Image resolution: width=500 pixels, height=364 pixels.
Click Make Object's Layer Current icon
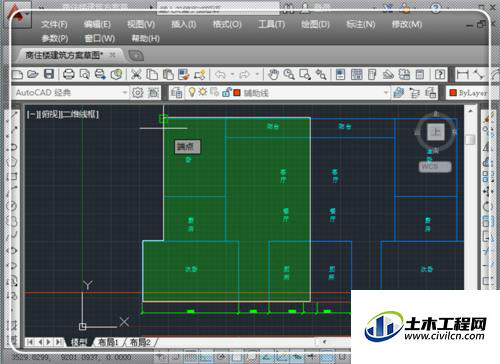399,92
